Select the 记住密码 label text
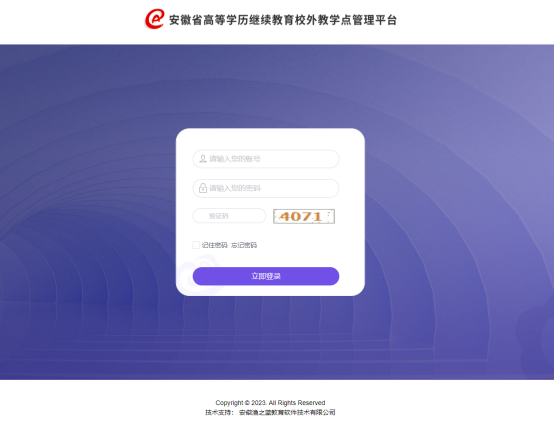Image resolution: width=554 pixels, height=422 pixels. point(214,245)
